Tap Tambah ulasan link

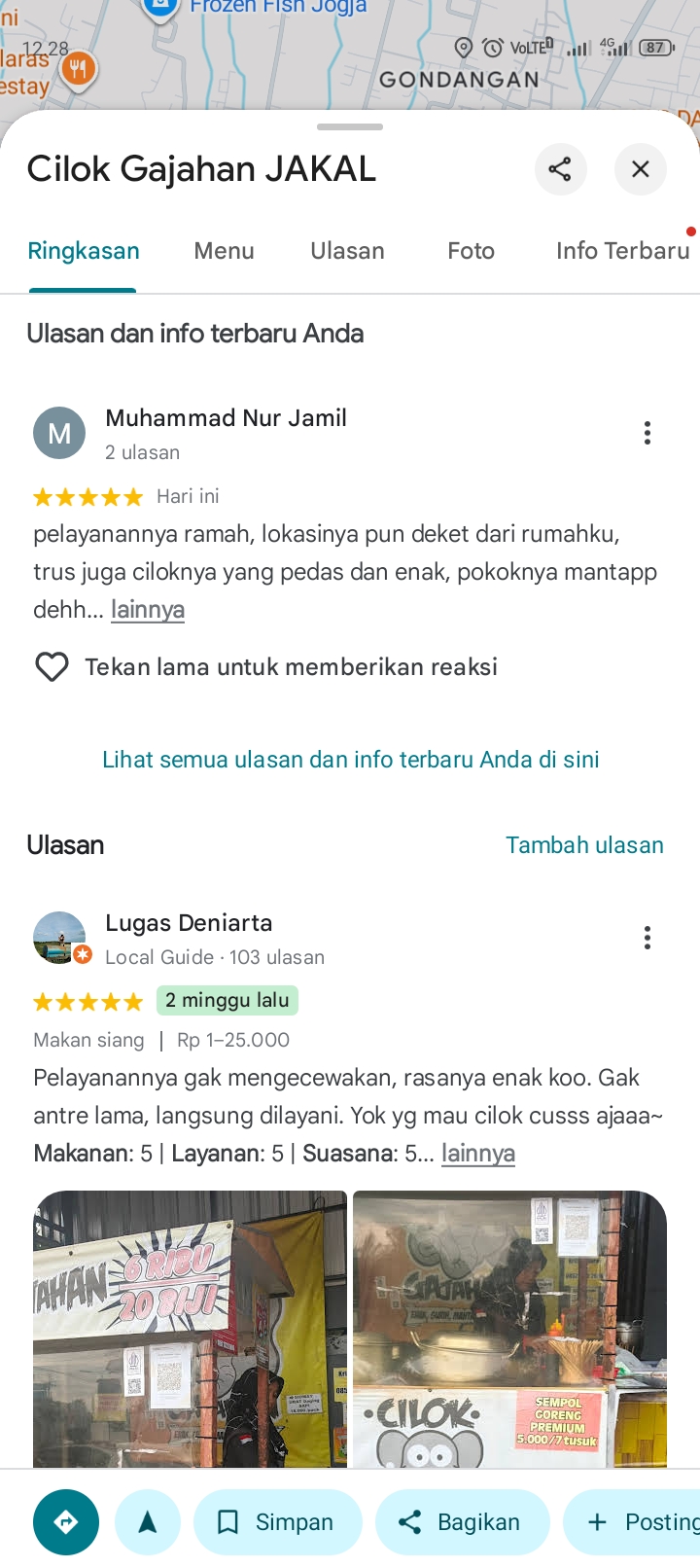tap(584, 845)
